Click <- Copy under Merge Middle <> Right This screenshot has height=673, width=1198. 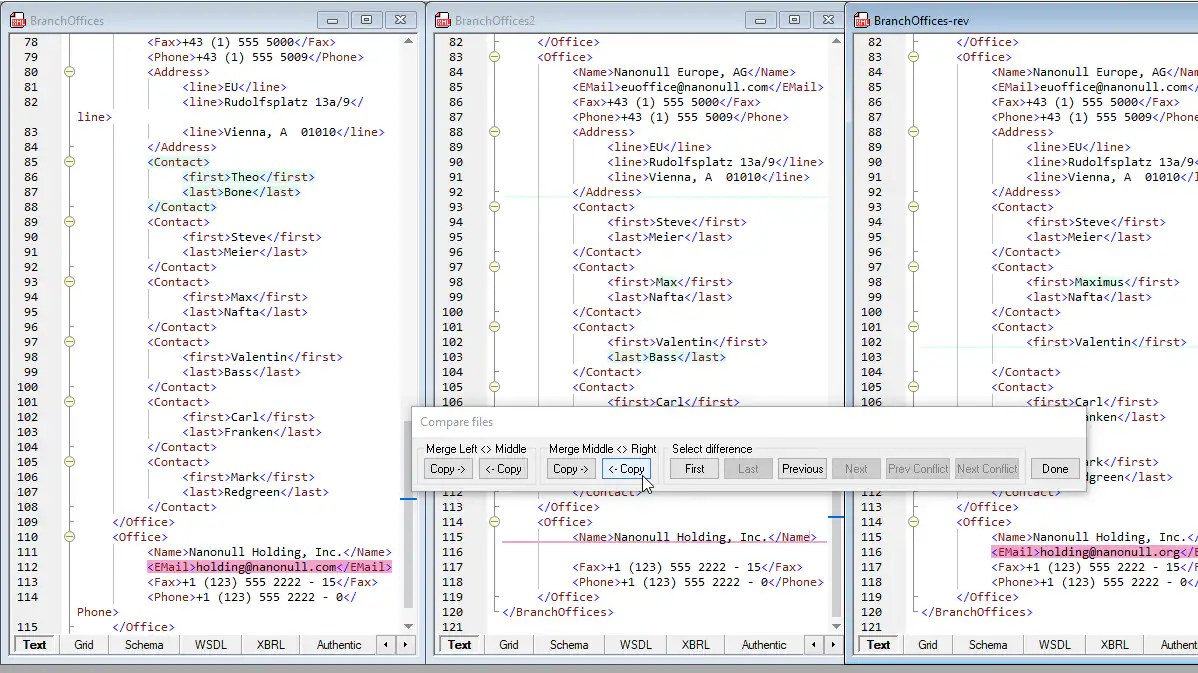pyautogui.click(x=626, y=468)
